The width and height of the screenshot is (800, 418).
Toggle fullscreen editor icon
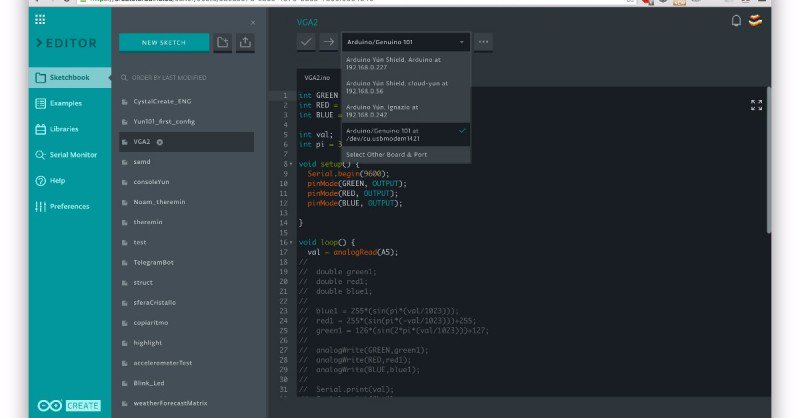pos(757,105)
